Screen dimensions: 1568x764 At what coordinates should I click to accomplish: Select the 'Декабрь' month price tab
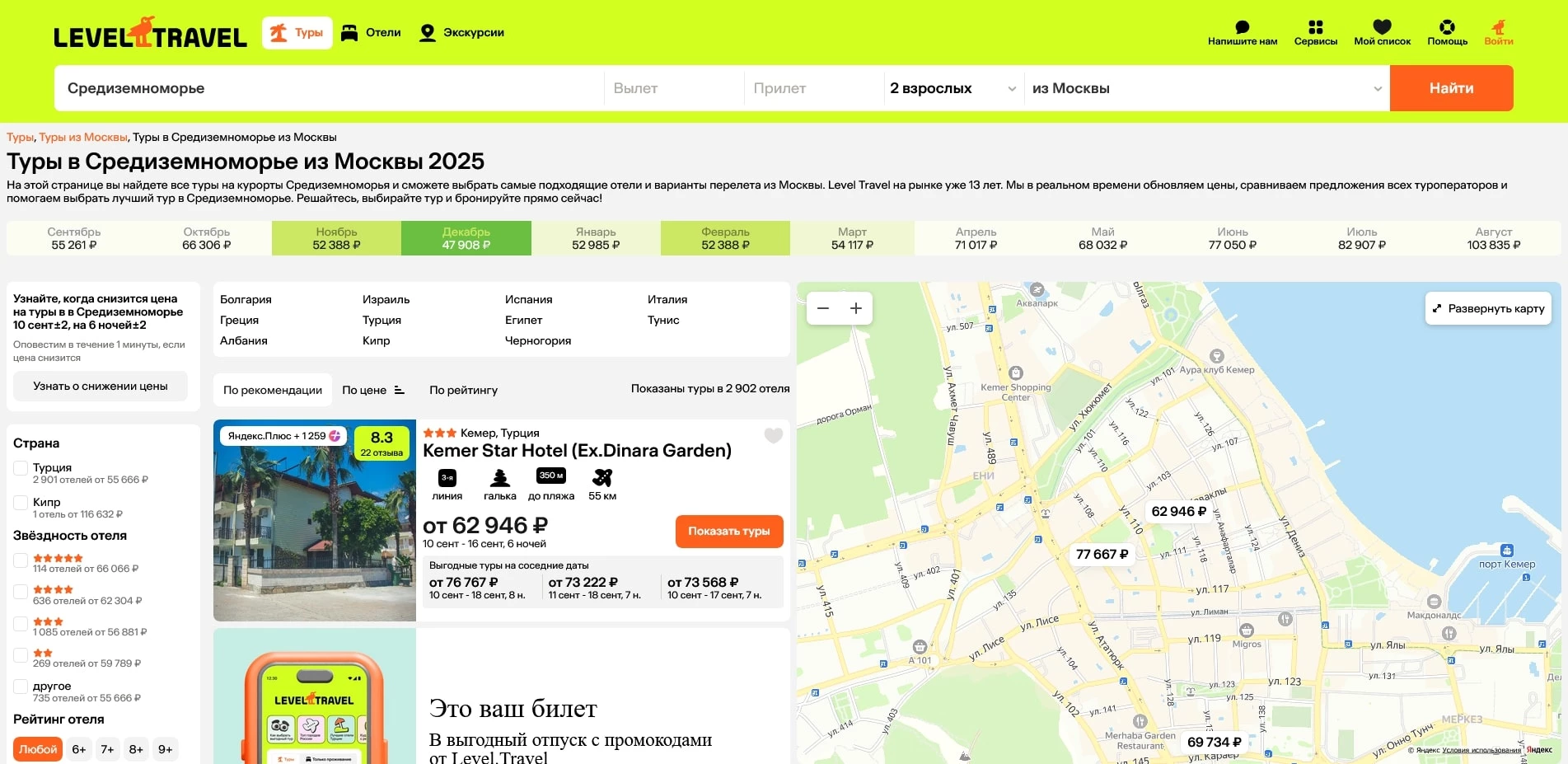click(466, 238)
